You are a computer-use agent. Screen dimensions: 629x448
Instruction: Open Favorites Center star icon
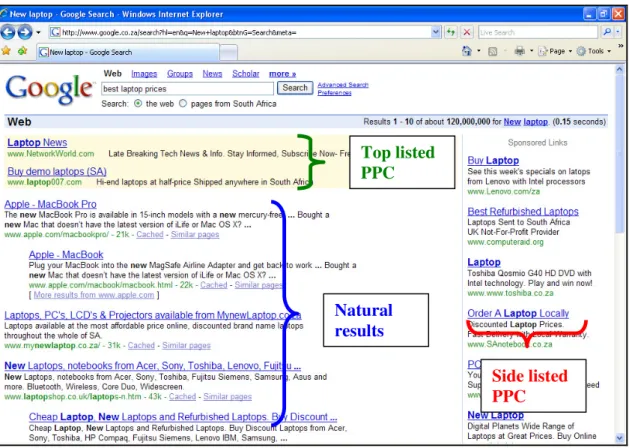click(6, 51)
